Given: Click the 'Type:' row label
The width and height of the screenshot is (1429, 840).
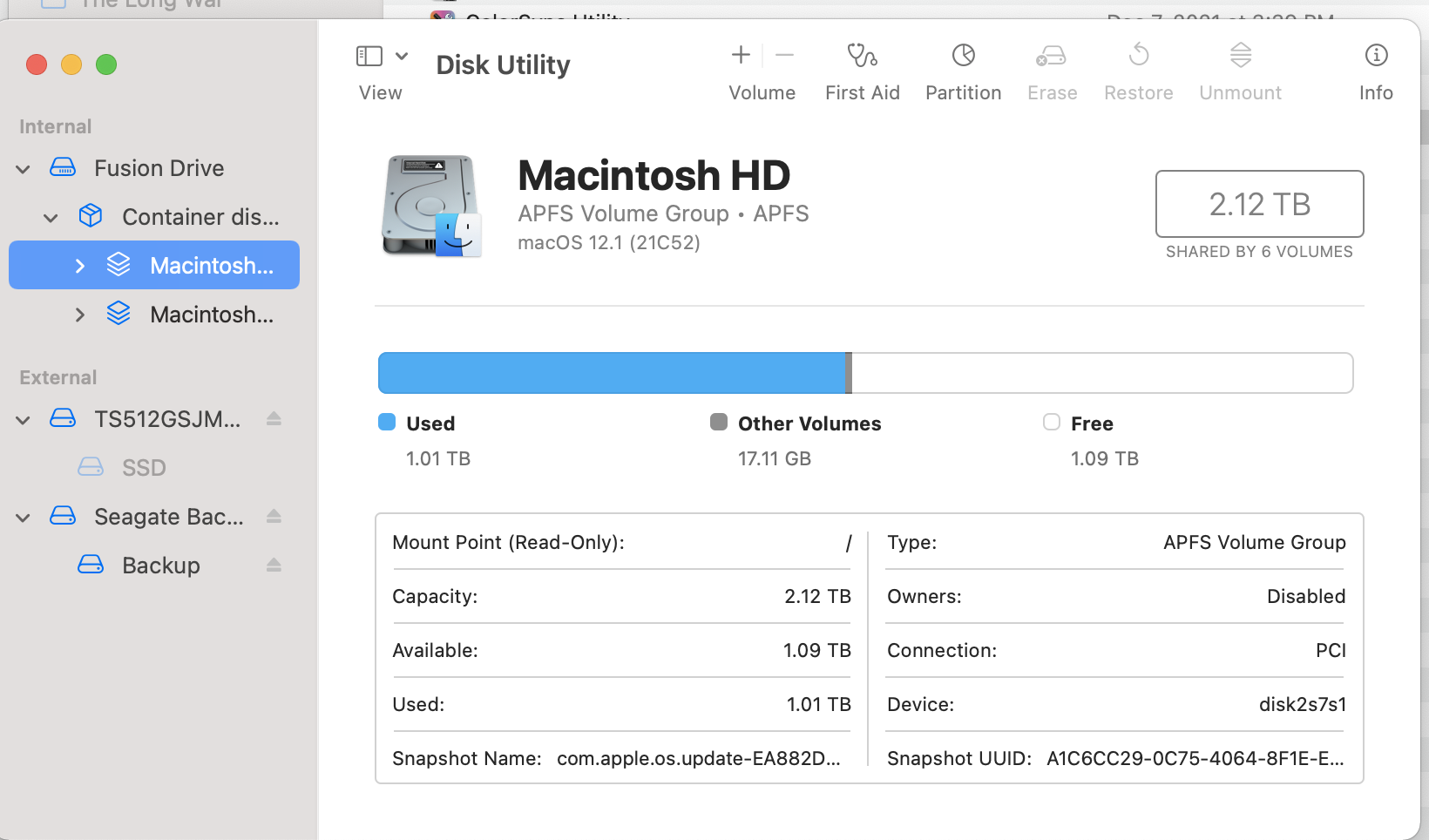Looking at the screenshot, I should coord(911,543).
